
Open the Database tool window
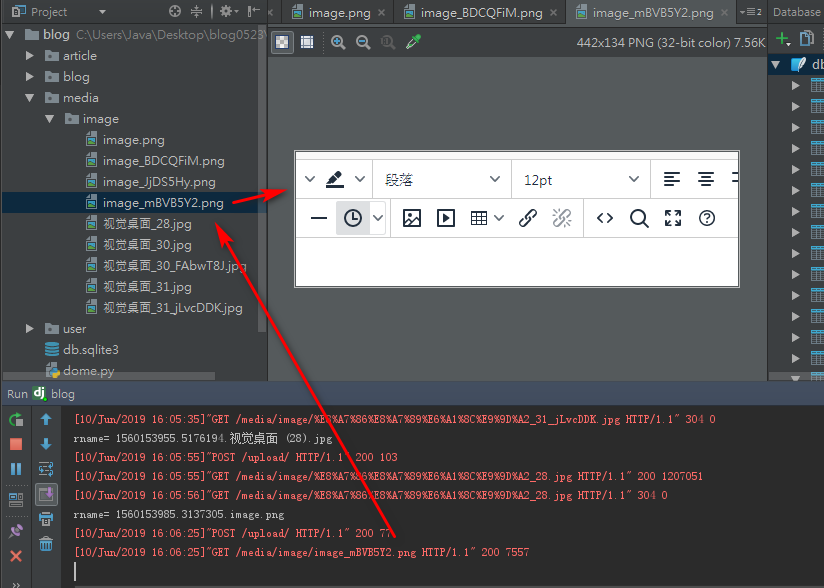(798, 12)
